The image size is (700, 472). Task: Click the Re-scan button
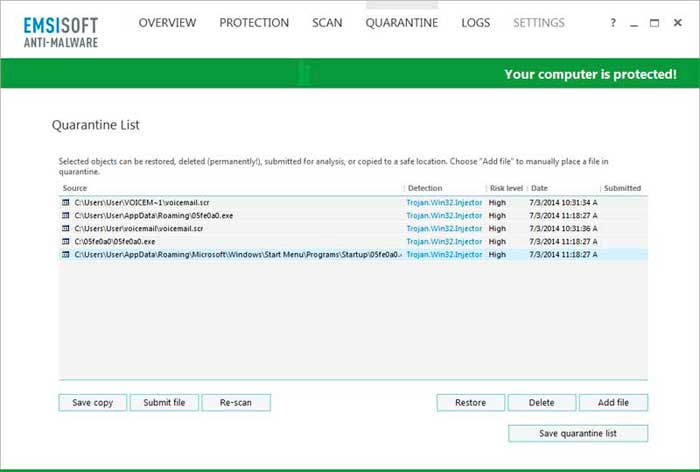point(236,403)
